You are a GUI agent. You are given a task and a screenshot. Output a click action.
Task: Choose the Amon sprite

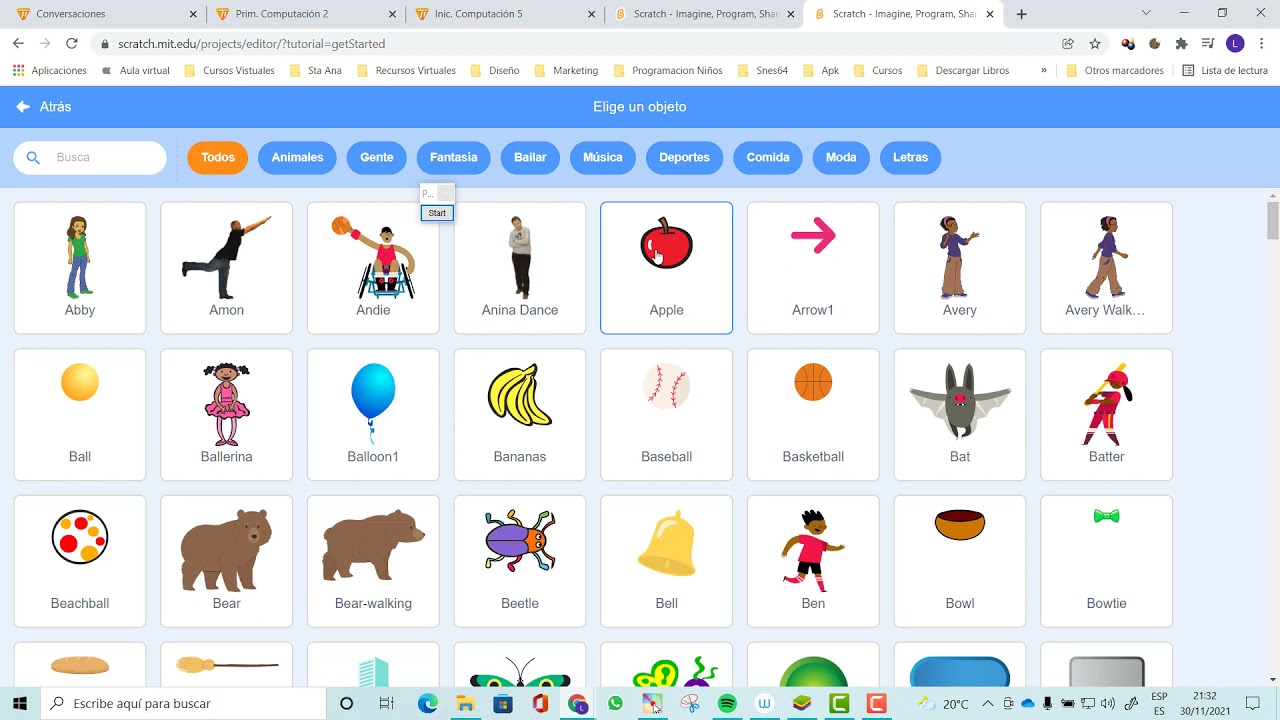[227, 268]
